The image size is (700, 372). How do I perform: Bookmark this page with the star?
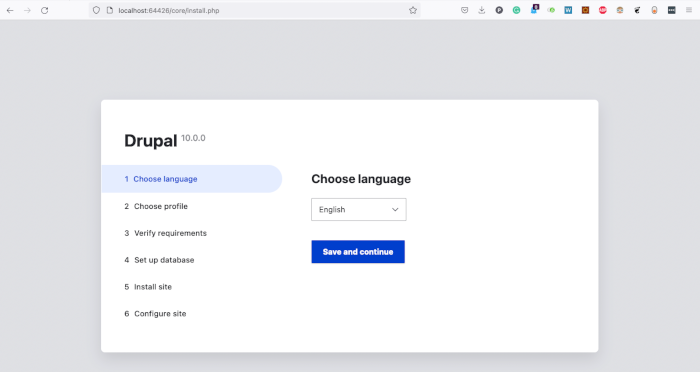pos(413,10)
